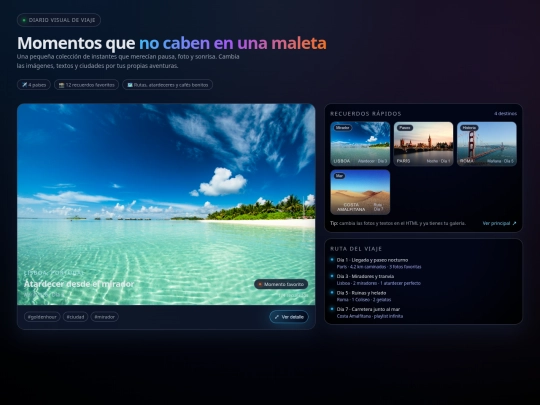Viewport: 540px width, 405px height.
Task: Click 'Día 5 · Ruinas y helado' route entry
Action: click(361, 293)
